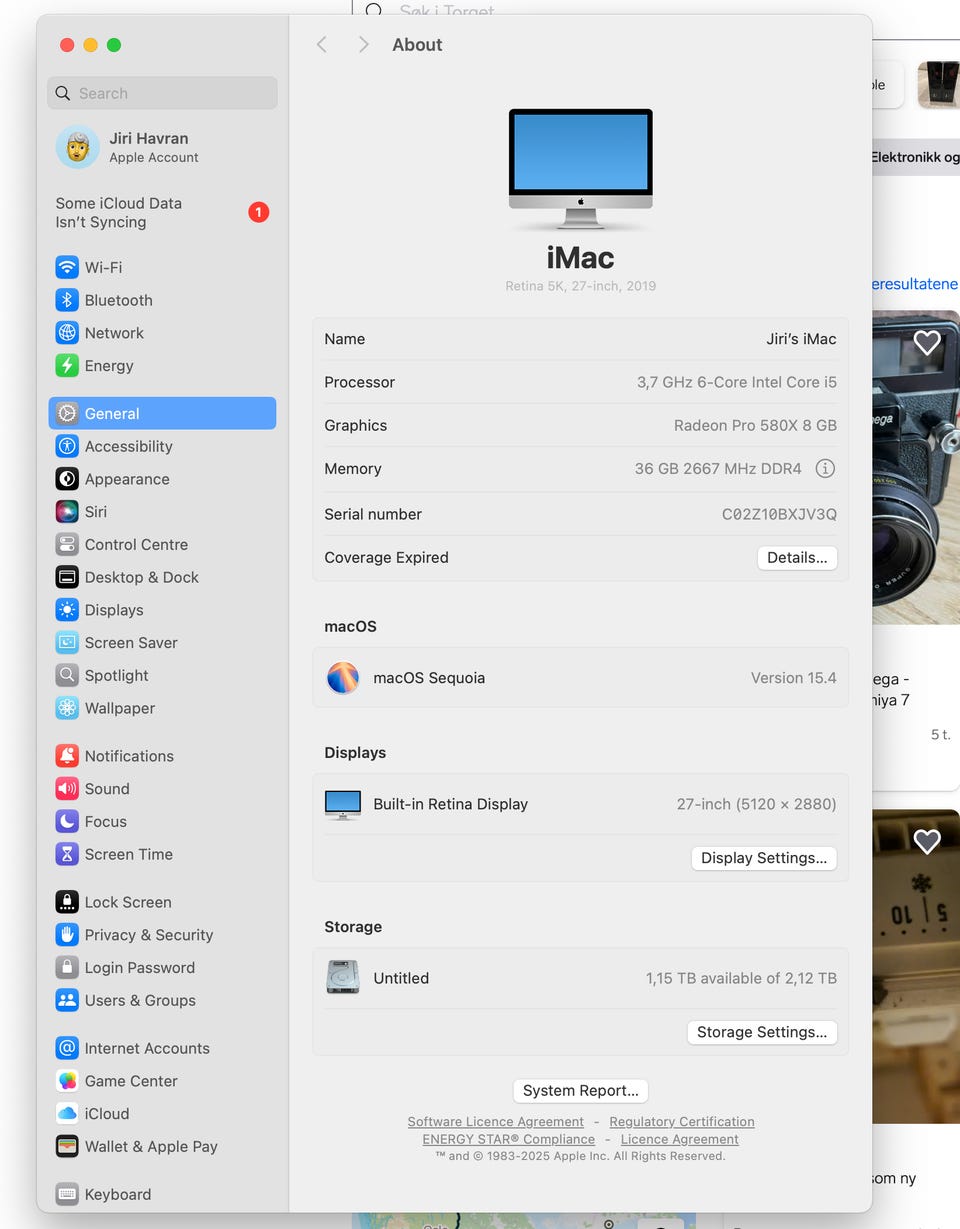The width and height of the screenshot is (960, 1229).
Task: Open iCloud cloud icon
Action: click(x=67, y=1113)
